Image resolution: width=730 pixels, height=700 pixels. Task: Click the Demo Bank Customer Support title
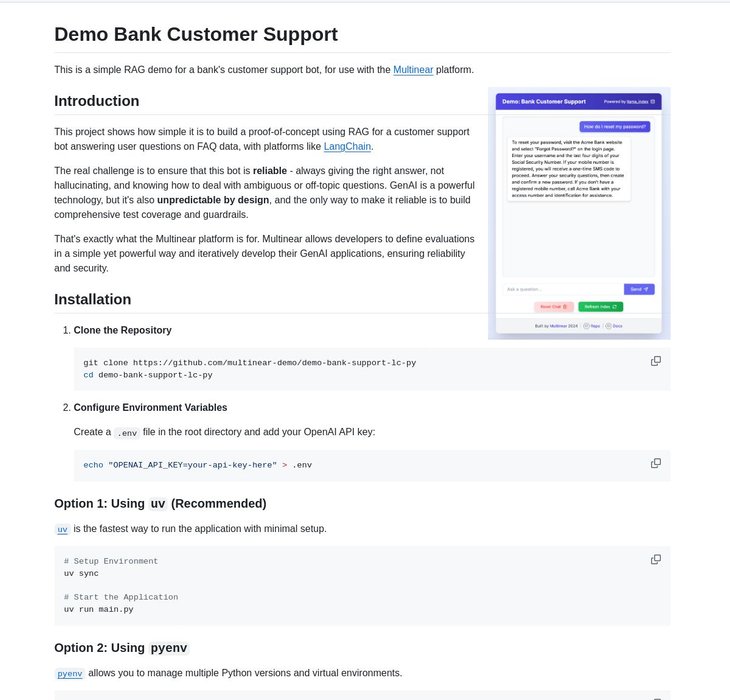[196, 35]
